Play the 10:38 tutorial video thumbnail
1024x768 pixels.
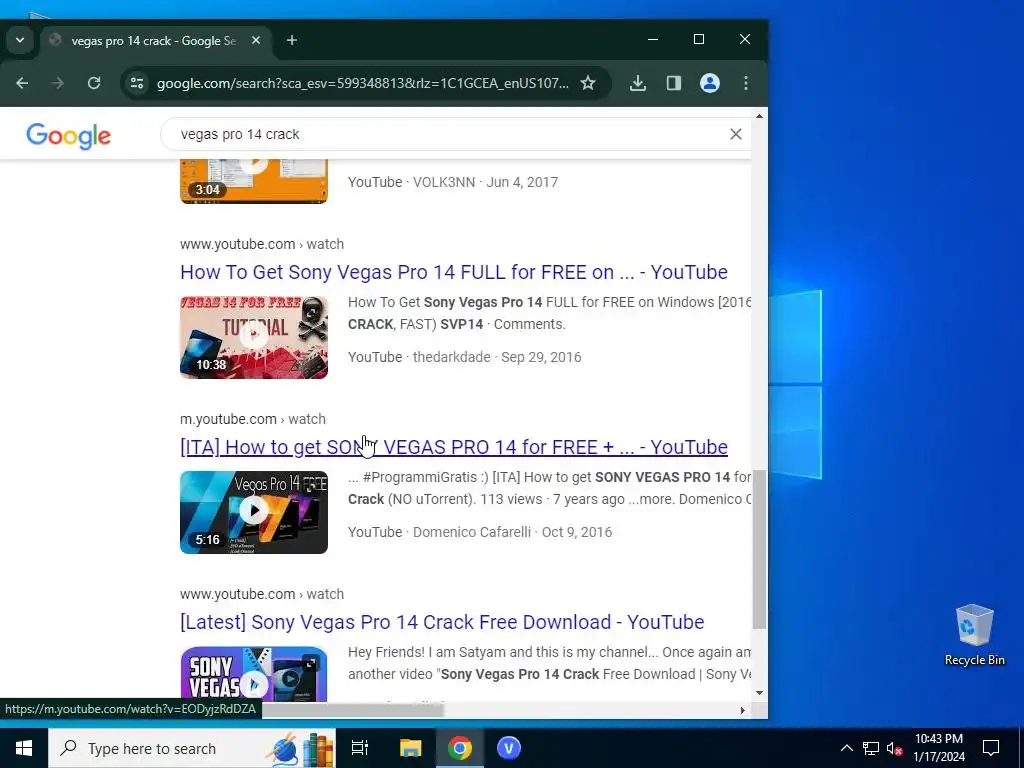tap(254, 337)
